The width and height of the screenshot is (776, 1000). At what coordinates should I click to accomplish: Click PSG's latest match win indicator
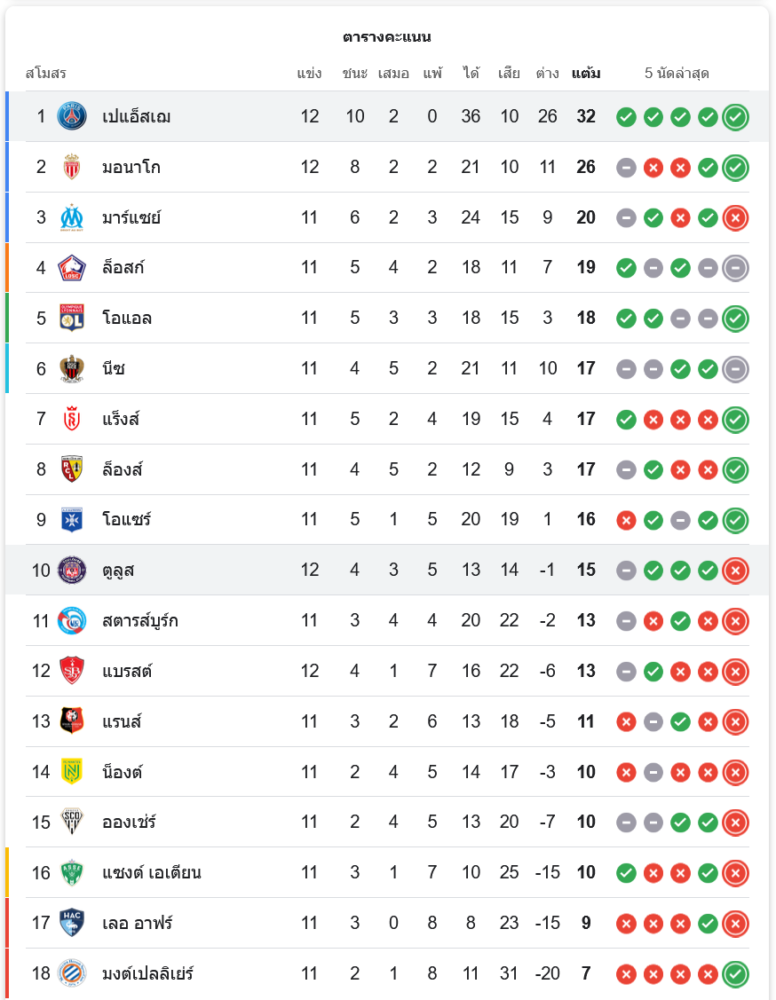(735, 117)
